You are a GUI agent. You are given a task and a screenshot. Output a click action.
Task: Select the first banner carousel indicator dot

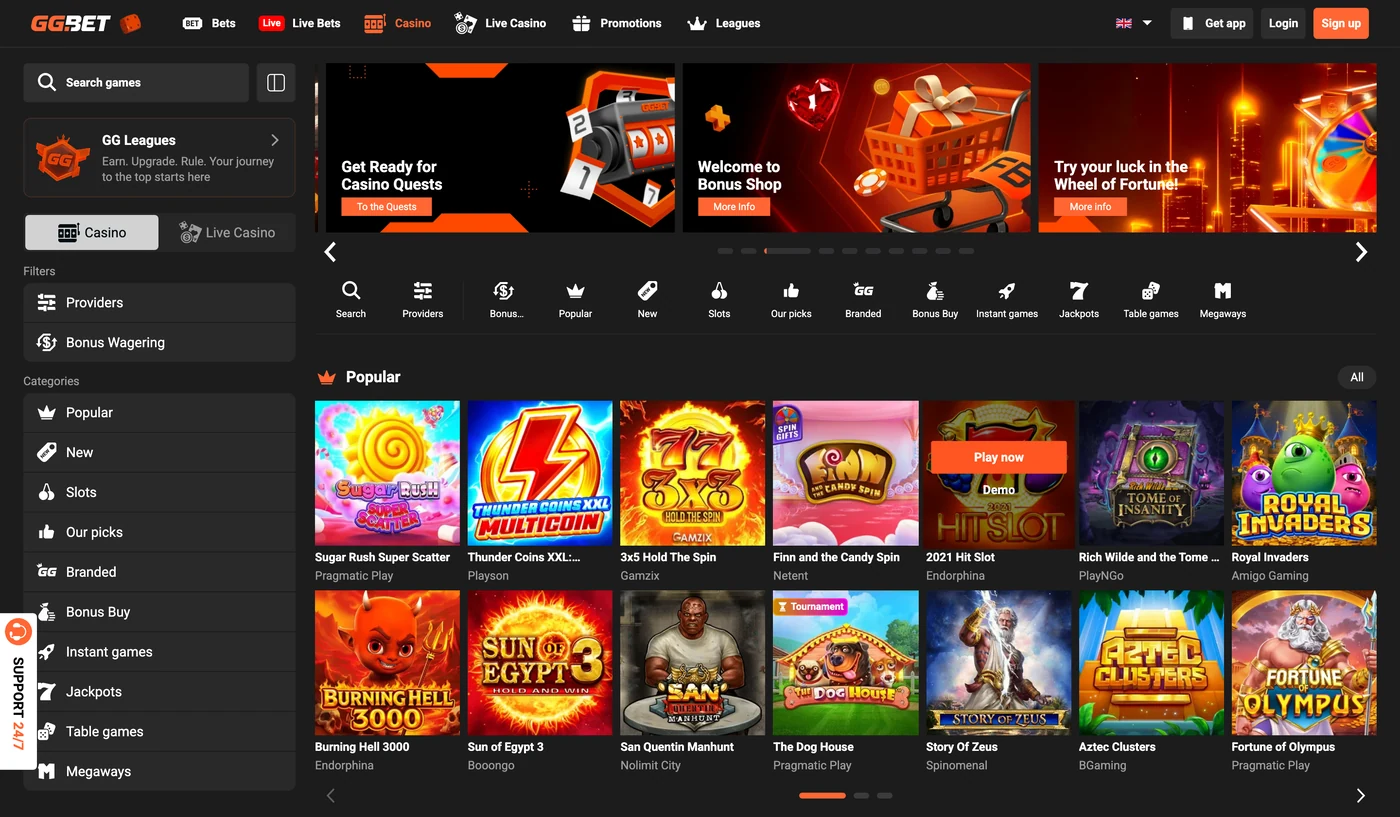click(725, 251)
